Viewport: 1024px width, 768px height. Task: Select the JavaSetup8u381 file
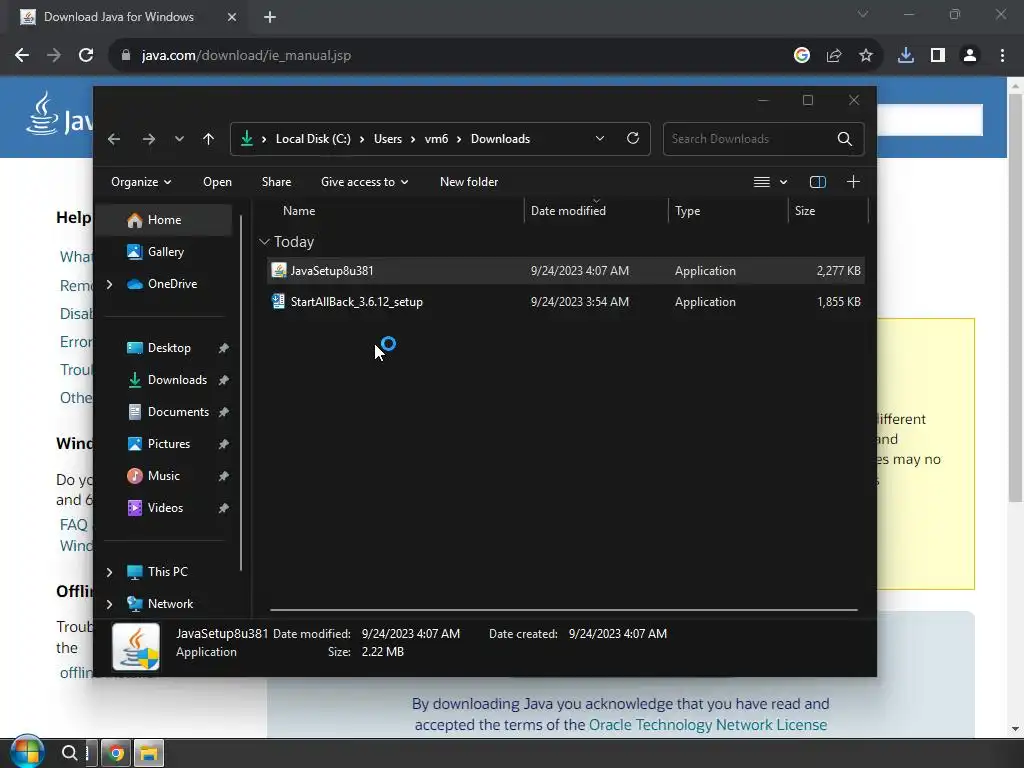(566, 270)
